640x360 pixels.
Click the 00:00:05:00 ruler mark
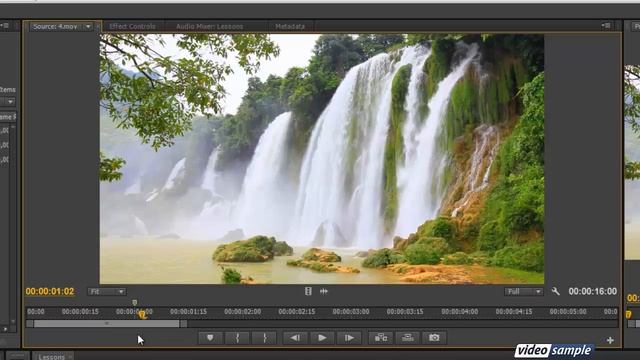(568, 311)
